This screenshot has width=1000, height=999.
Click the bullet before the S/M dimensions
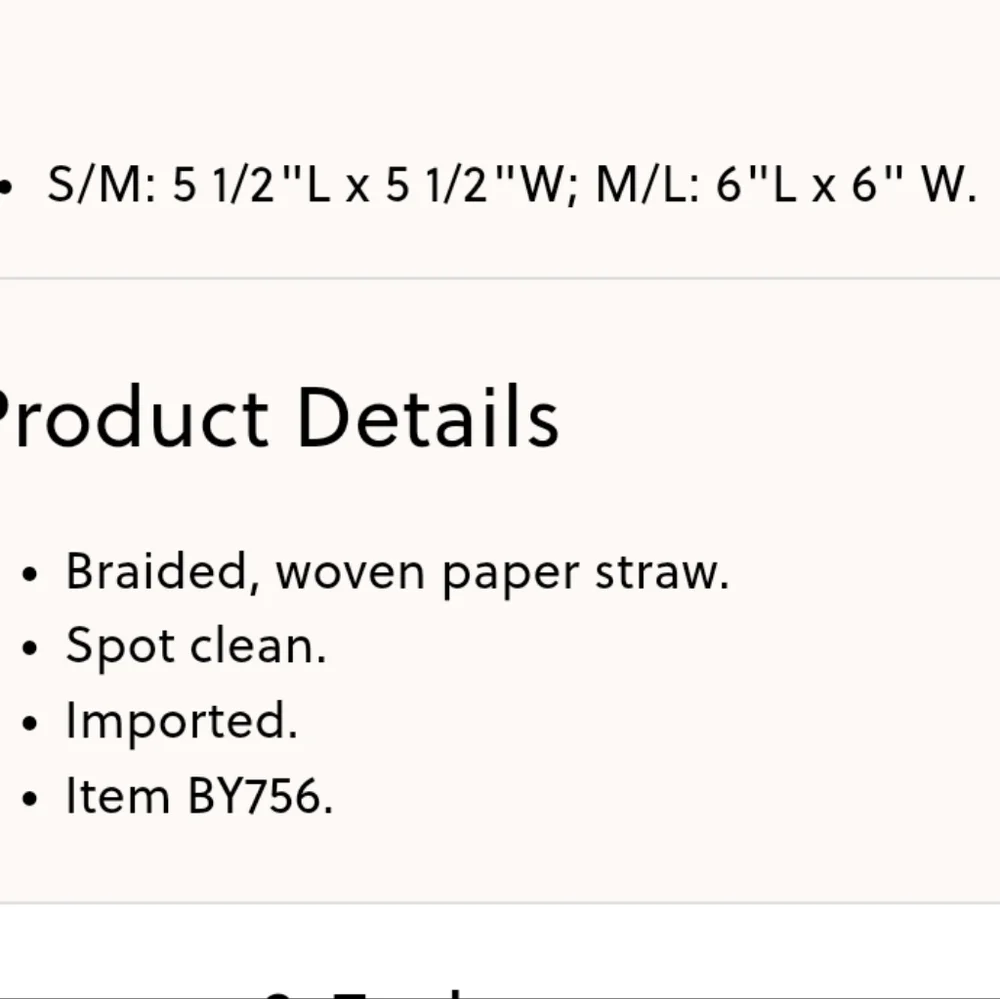pyautogui.click(x=5, y=187)
